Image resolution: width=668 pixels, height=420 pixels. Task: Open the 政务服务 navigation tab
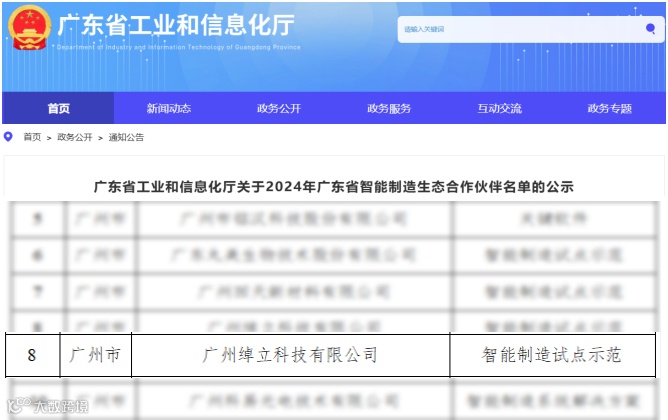pos(389,108)
